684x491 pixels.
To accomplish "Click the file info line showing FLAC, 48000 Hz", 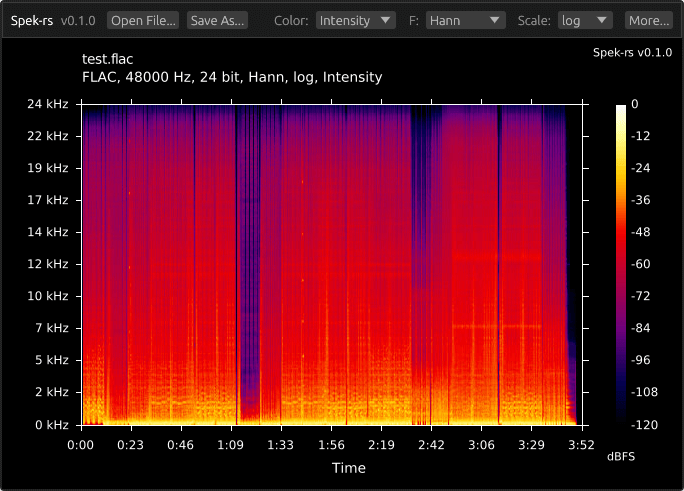I will click(232, 77).
